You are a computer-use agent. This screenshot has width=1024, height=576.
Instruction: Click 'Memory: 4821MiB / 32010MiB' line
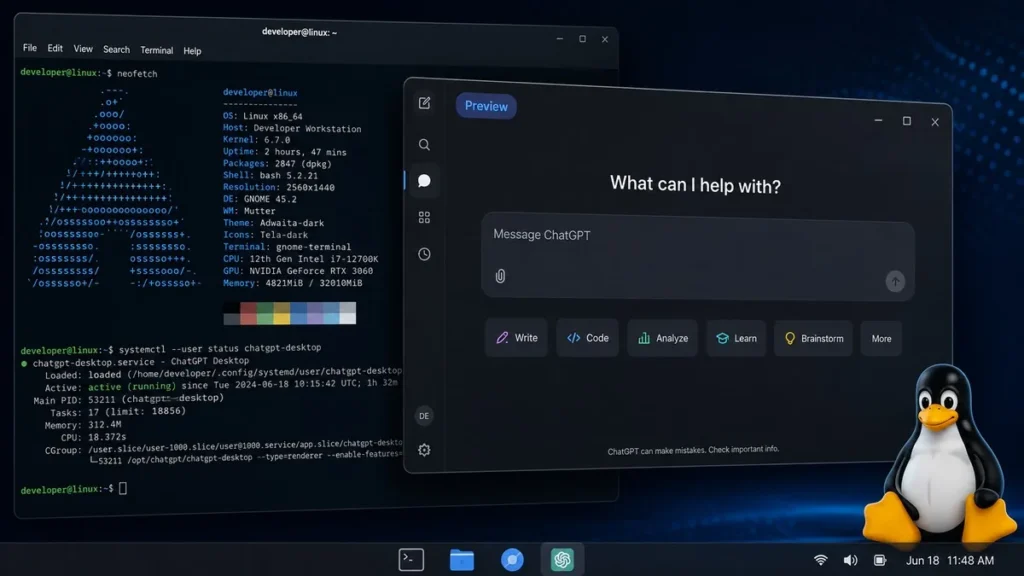tap(293, 283)
